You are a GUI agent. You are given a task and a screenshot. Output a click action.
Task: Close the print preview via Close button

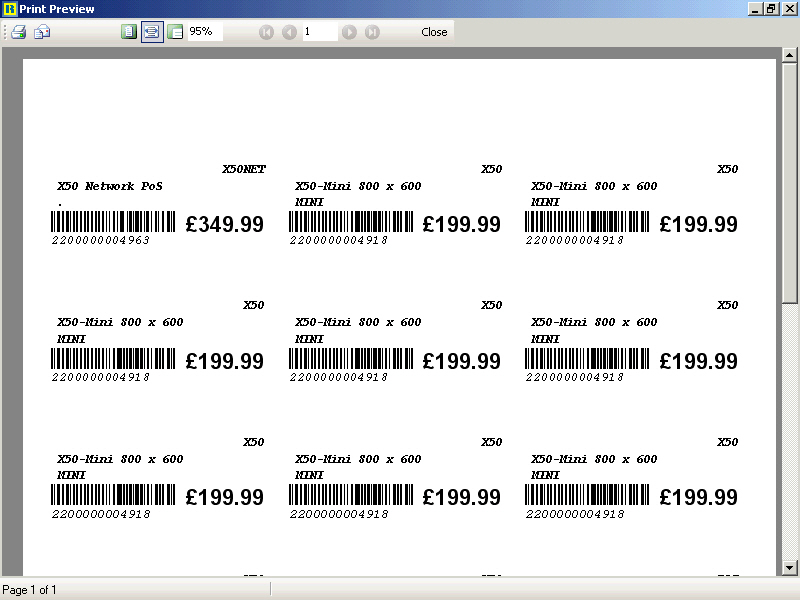(x=434, y=32)
